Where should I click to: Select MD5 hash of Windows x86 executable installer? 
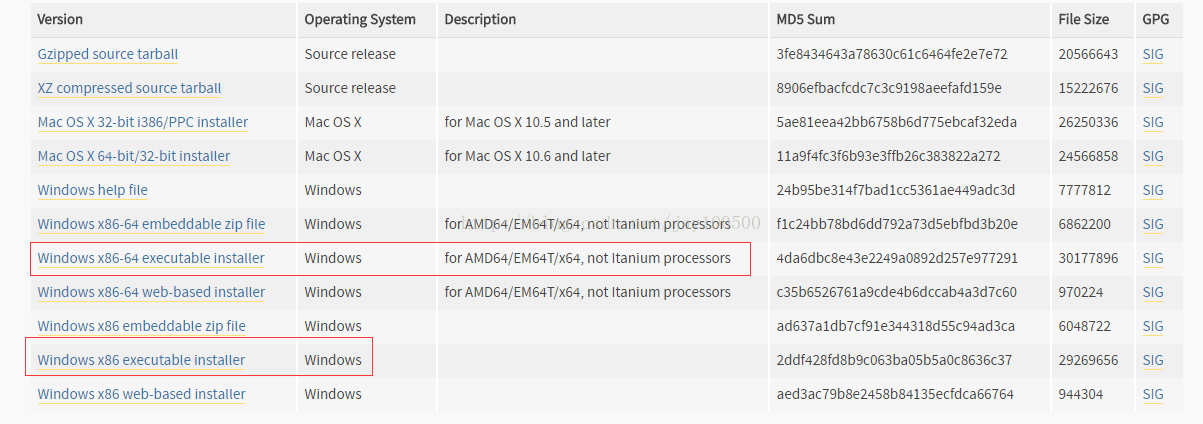(x=894, y=360)
